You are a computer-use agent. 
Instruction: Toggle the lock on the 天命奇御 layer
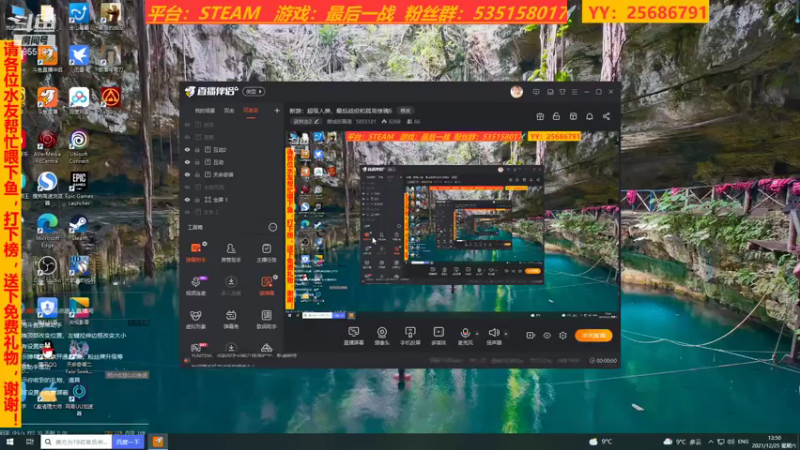(197, 174)
